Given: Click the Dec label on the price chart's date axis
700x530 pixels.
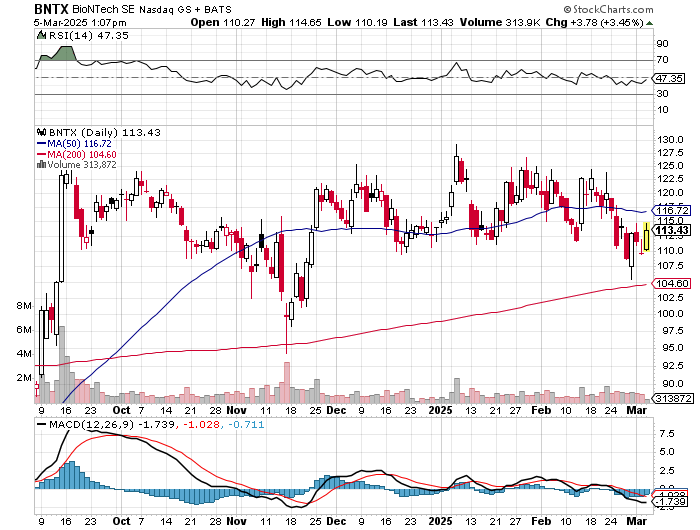Looking at the screenshot, I should [336, 410].
